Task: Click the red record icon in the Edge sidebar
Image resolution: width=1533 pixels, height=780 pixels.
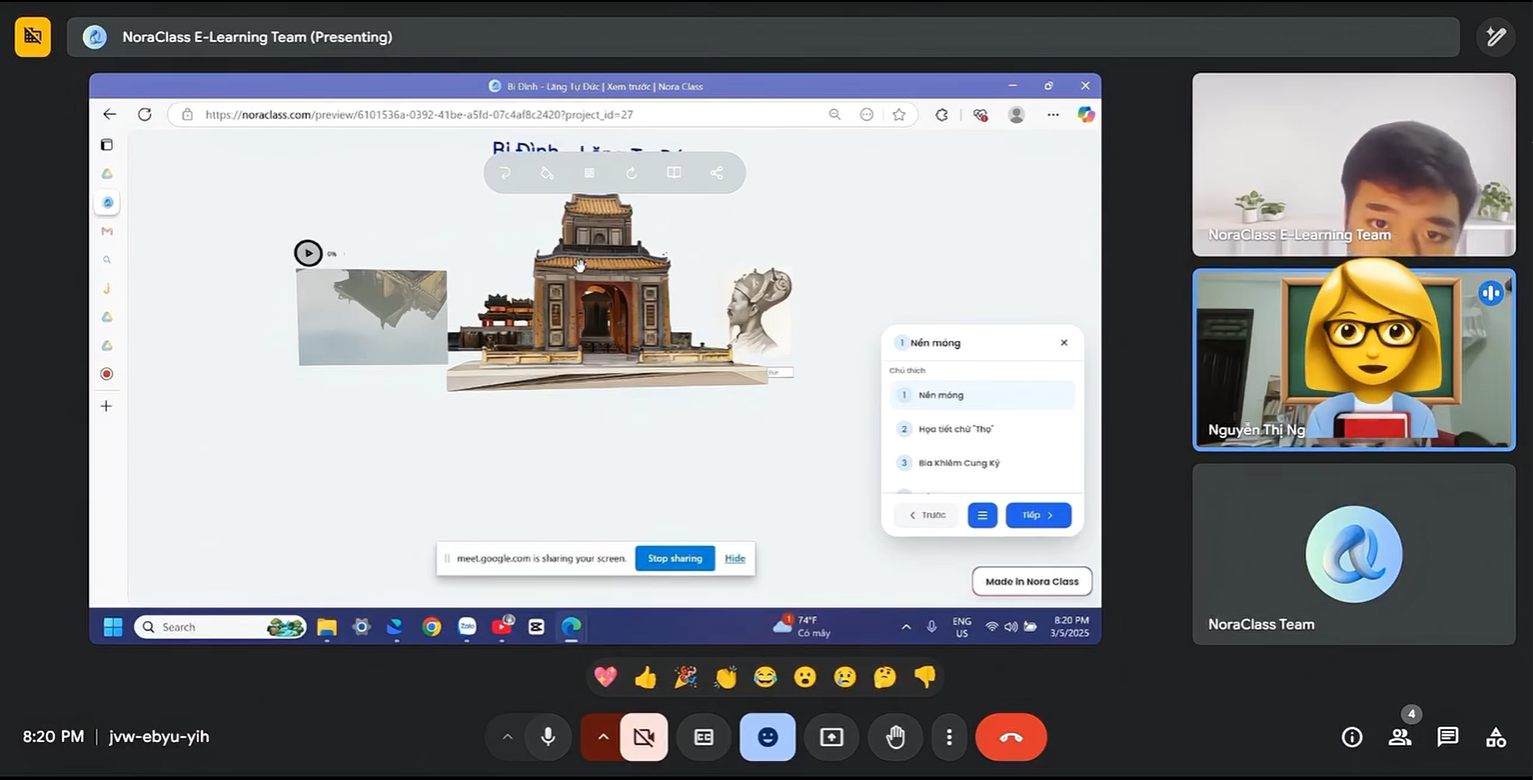Action: pyautogui.click(x=107, y=374)
